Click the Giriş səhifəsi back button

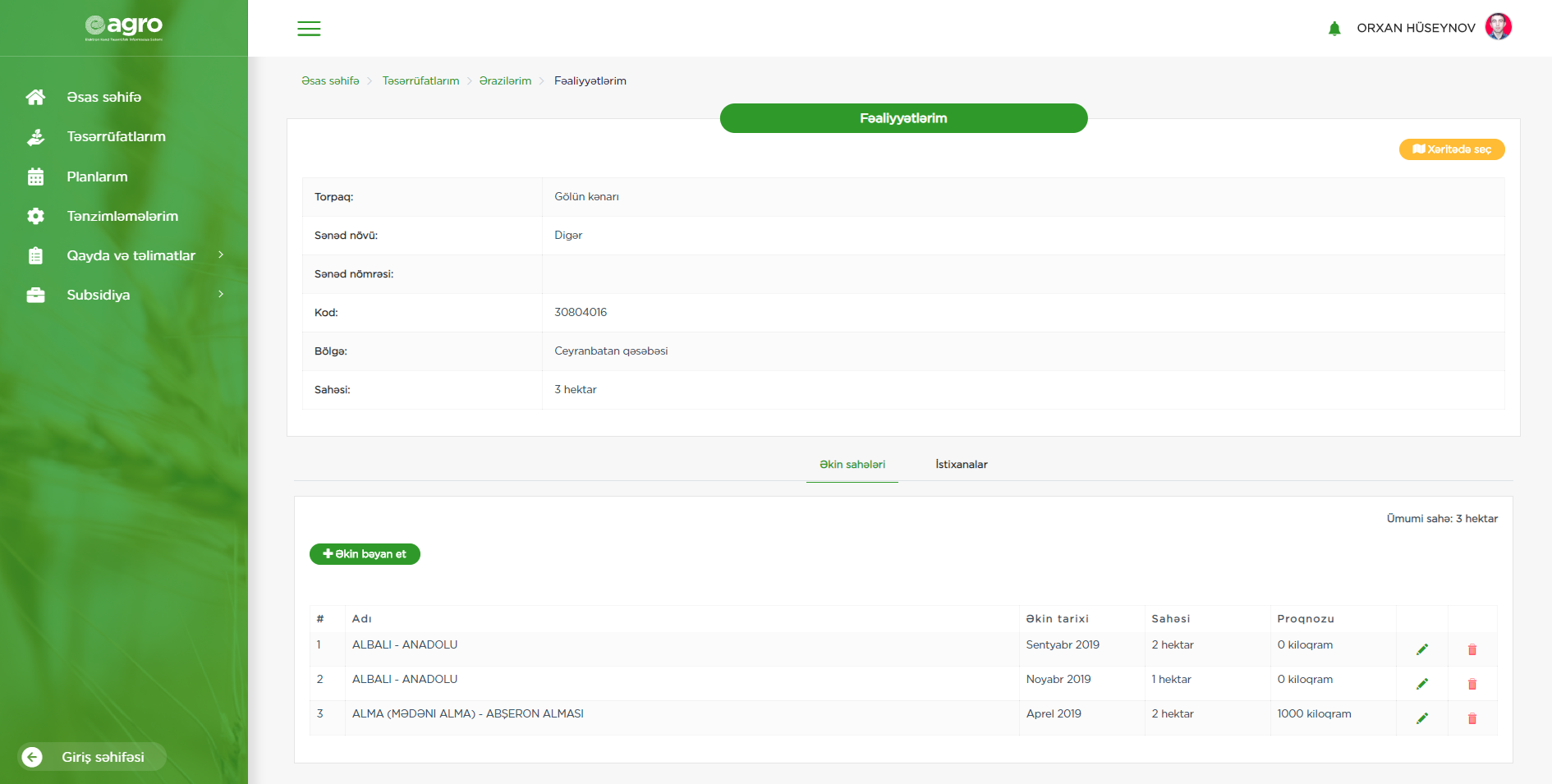coord(92,757)
